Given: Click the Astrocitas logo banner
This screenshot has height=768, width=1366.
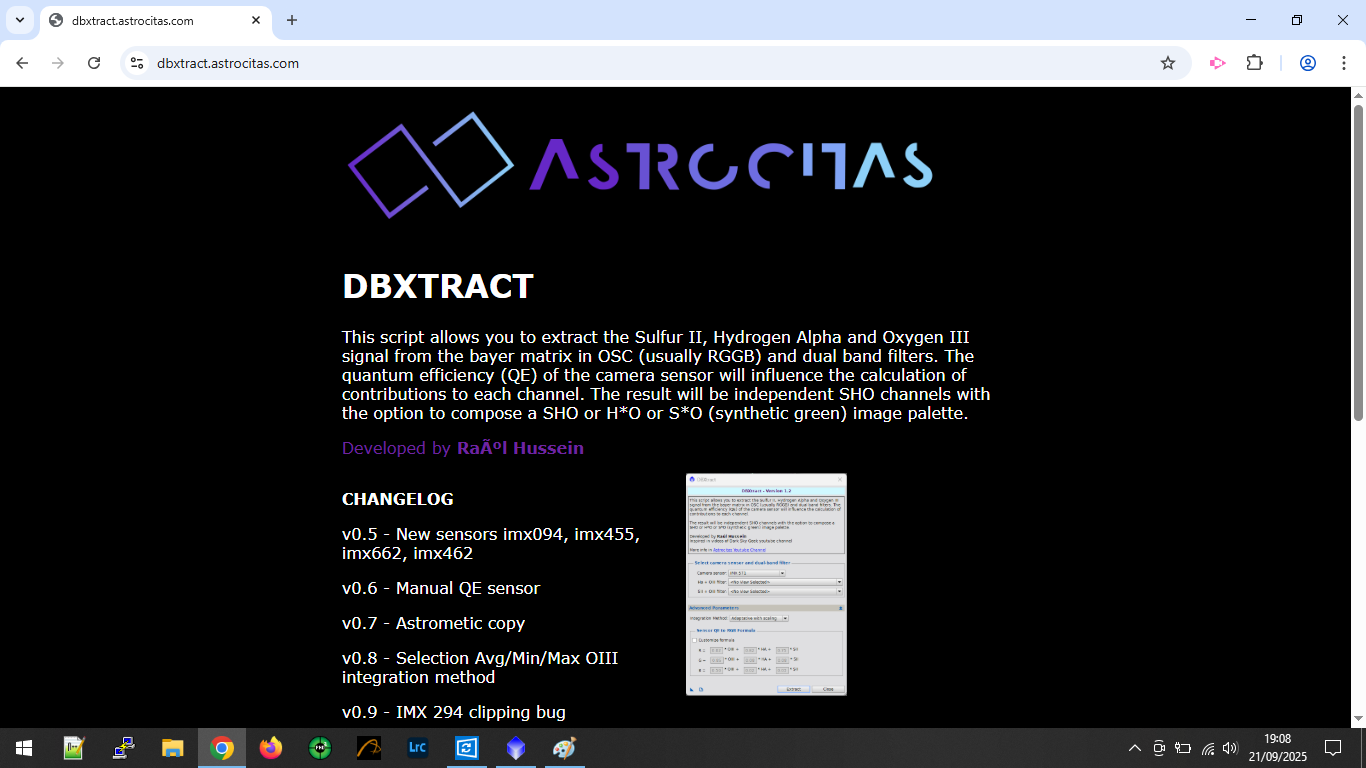Looking at the screenshot, I should pyautogui.click(x=640, y=165).
